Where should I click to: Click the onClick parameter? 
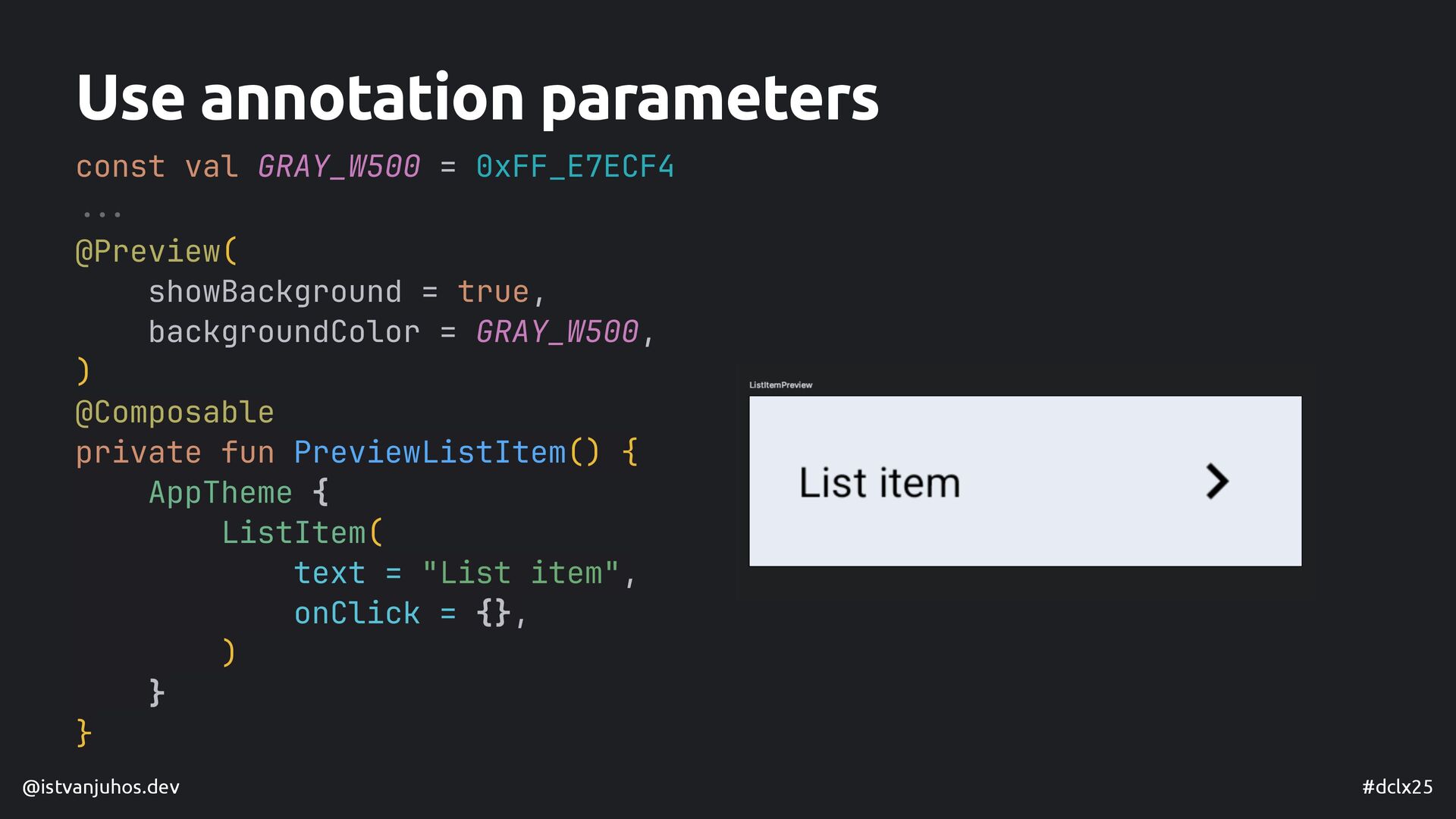pos(357,613)
